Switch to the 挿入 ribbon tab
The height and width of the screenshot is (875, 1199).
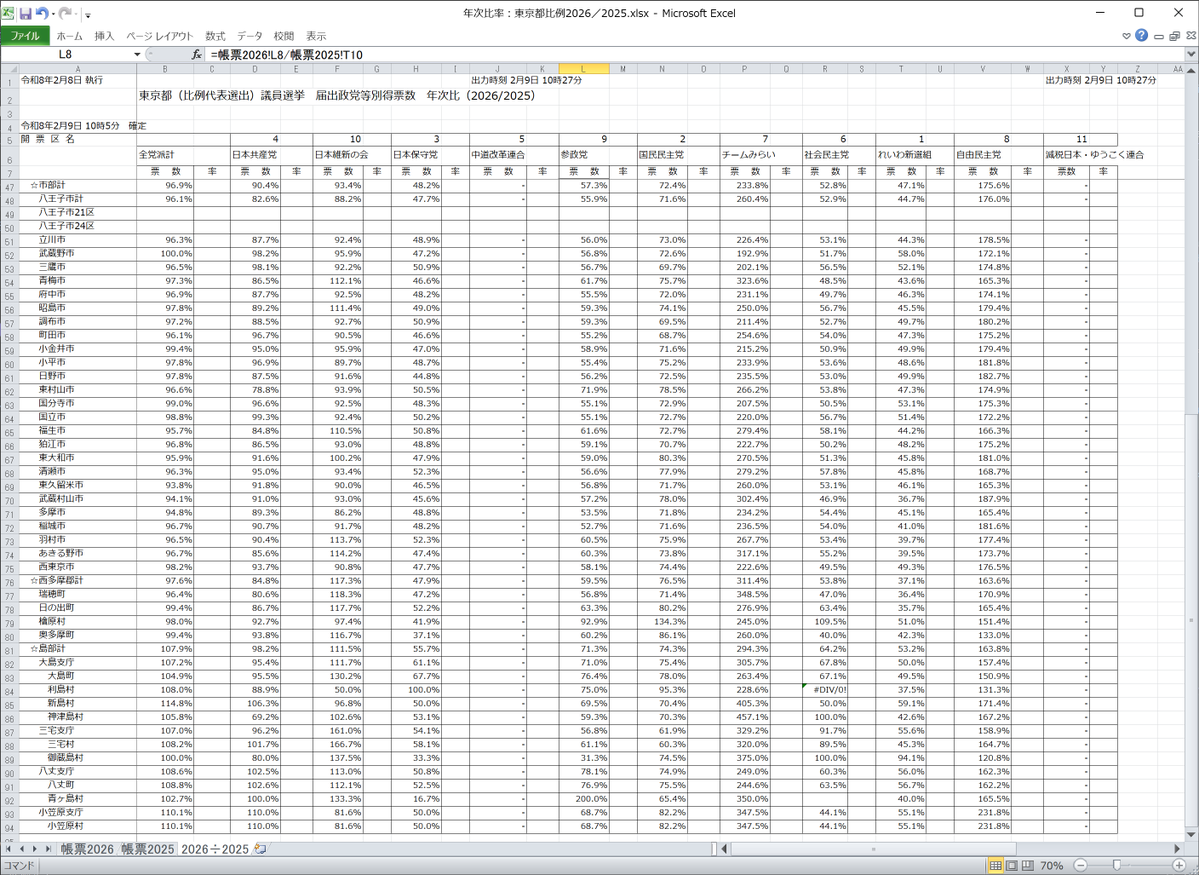pyautogui.click(x=105, y=36)
